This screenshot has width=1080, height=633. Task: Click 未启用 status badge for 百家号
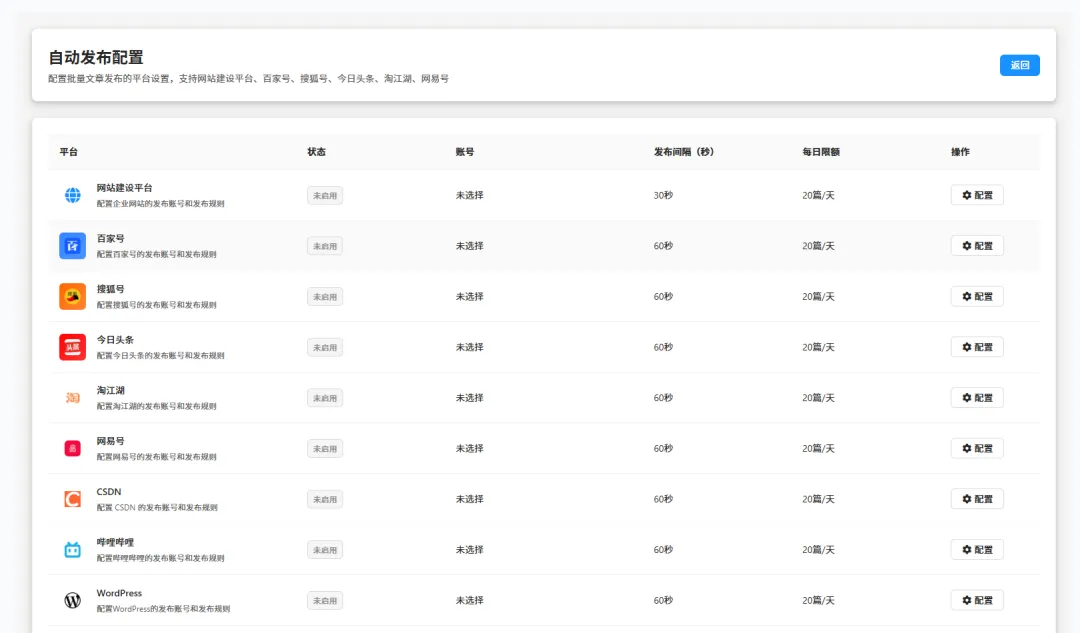[x=324, y=246]
